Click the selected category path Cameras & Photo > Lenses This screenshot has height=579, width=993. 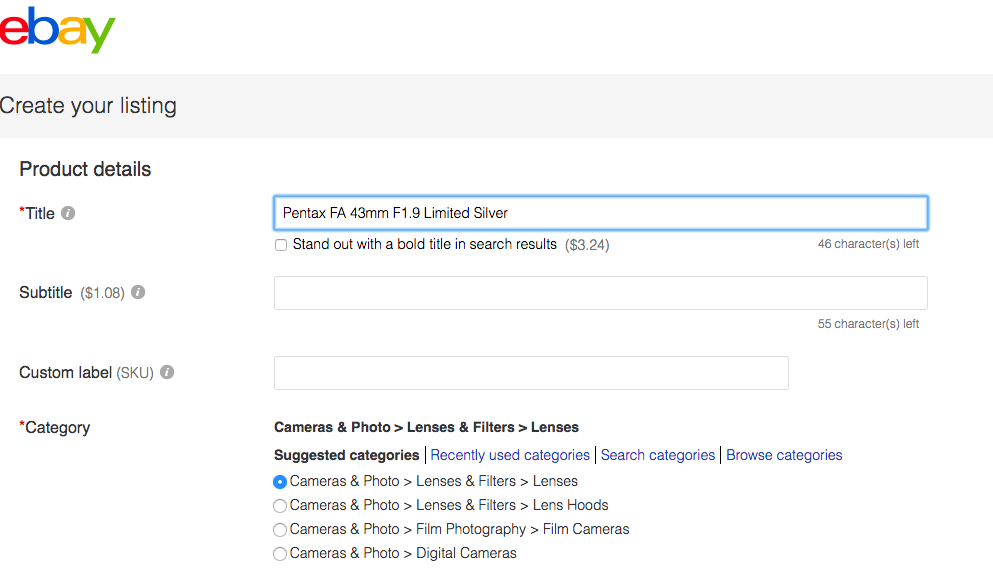(426, 427)
